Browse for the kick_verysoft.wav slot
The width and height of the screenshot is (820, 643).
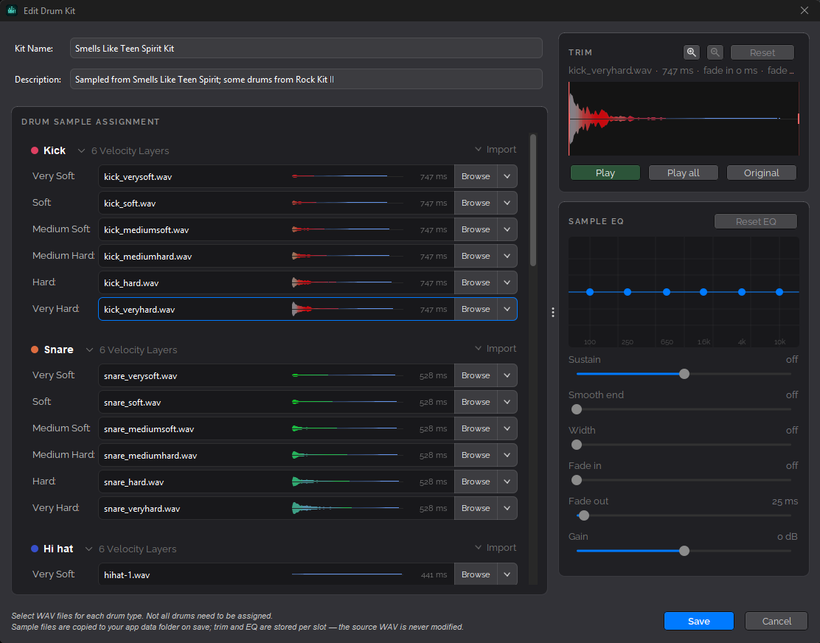(x=475, y=177)
